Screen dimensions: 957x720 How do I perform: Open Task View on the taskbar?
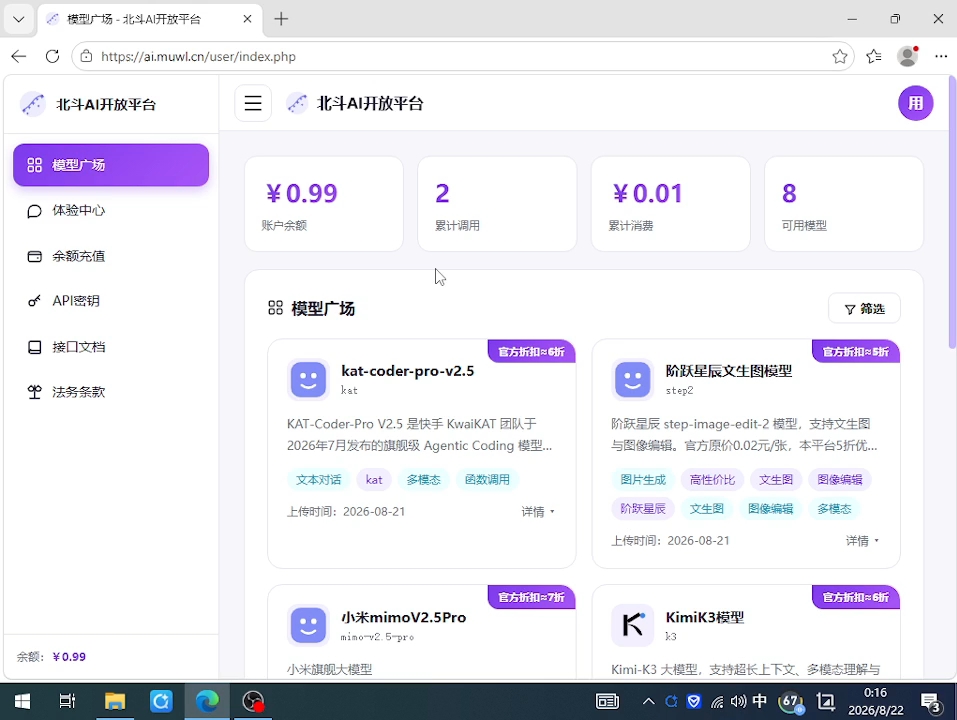coord(67,702)
